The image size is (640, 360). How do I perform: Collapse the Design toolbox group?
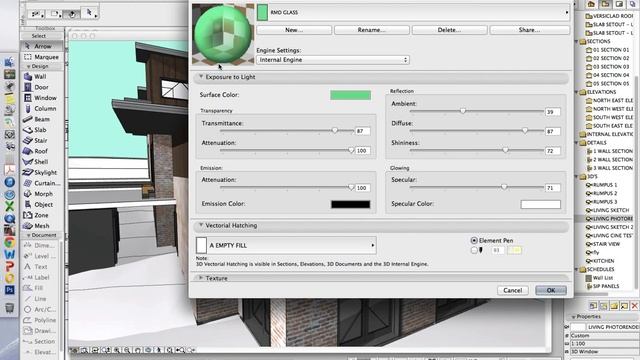(x=29, y=66)
